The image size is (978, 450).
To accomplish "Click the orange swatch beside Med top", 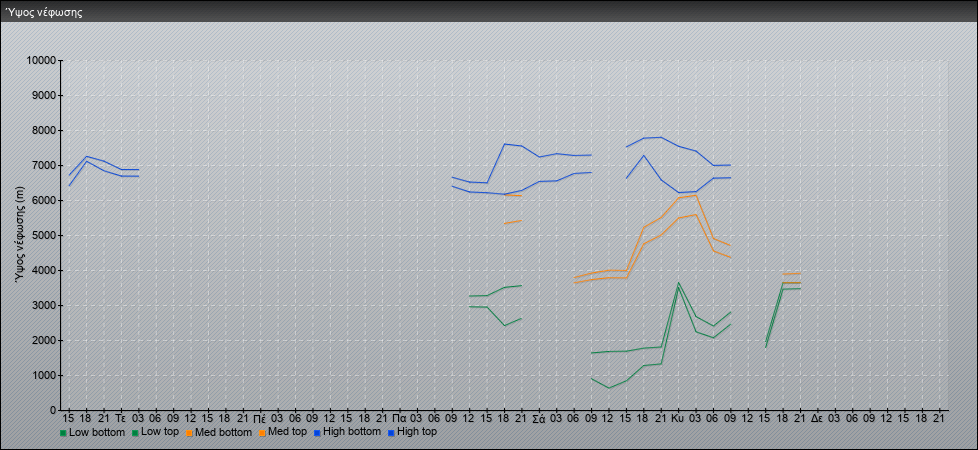I will pos(262,432).
